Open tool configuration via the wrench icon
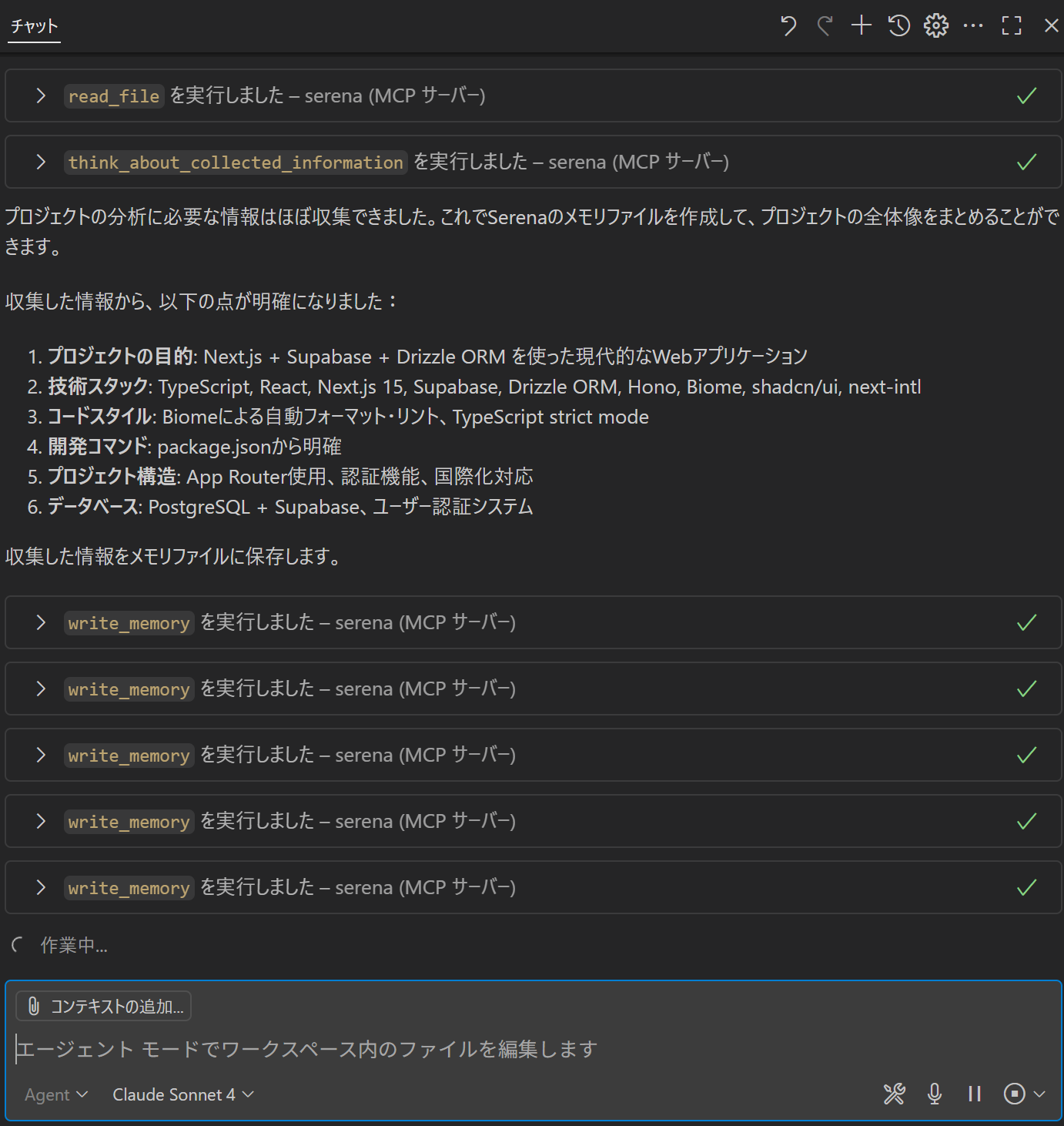The width and height of the screenshot is (1064, 1126). pyautogui.click(x=894, y=1094)
